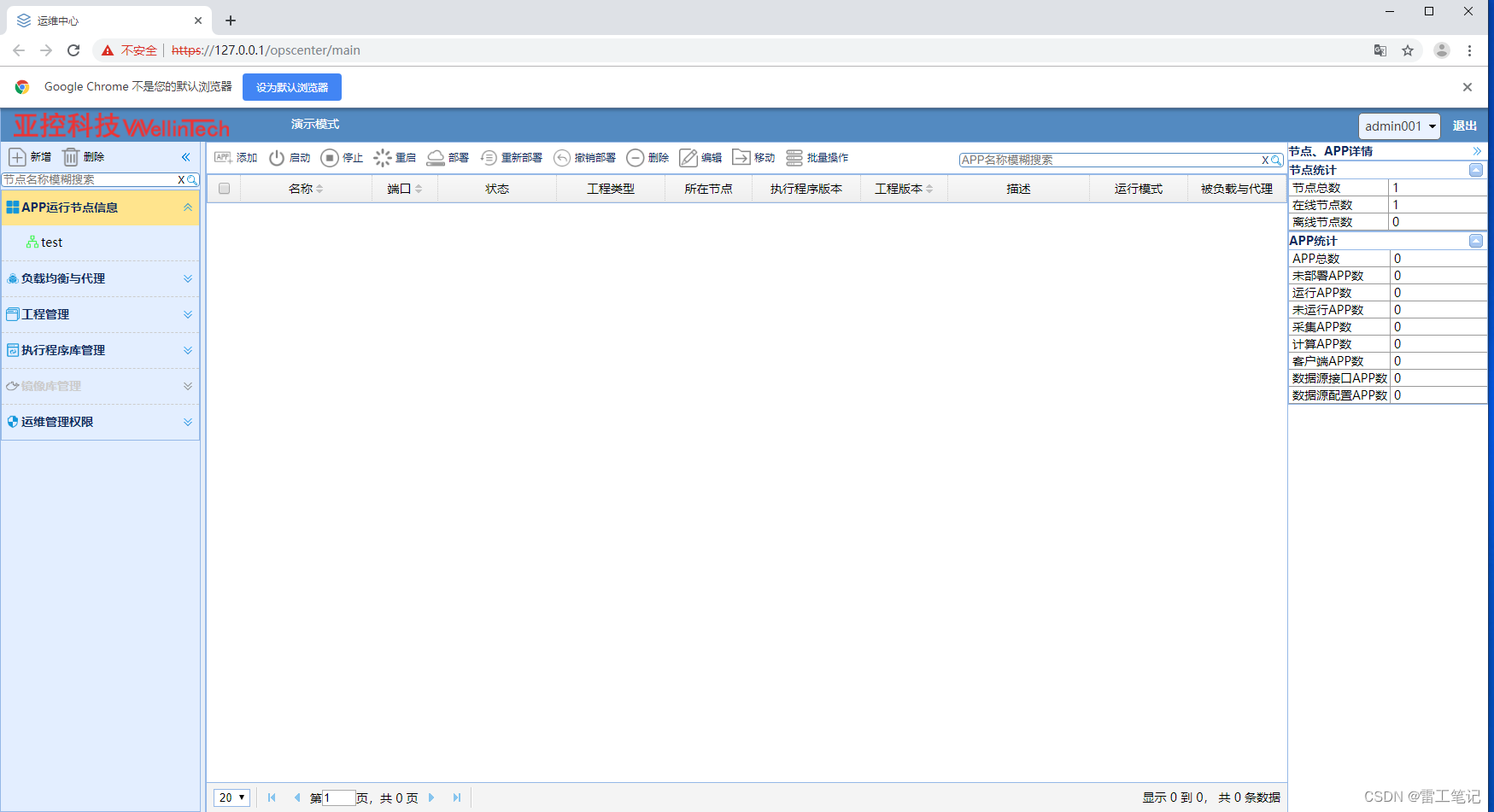Screen dimensions: 1494x812
Task: Expand the 镜像库管理 section
Action: (x=188, y=387)
